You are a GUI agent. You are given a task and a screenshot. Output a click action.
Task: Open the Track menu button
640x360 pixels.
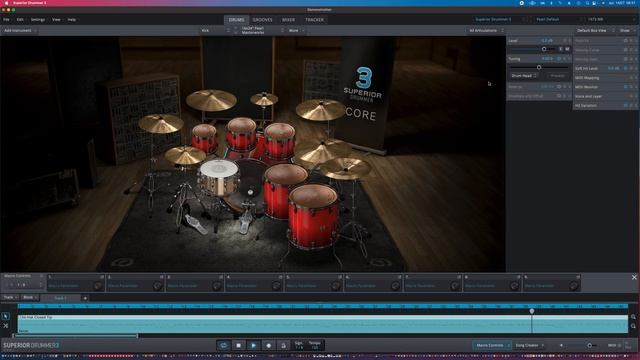(10, 298)
